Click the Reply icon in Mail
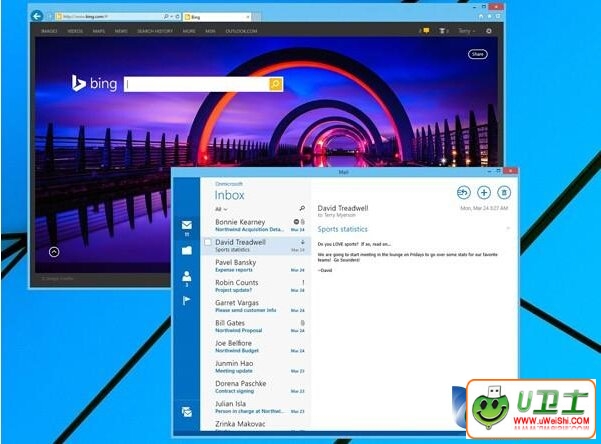 click(x=463, y=192)
